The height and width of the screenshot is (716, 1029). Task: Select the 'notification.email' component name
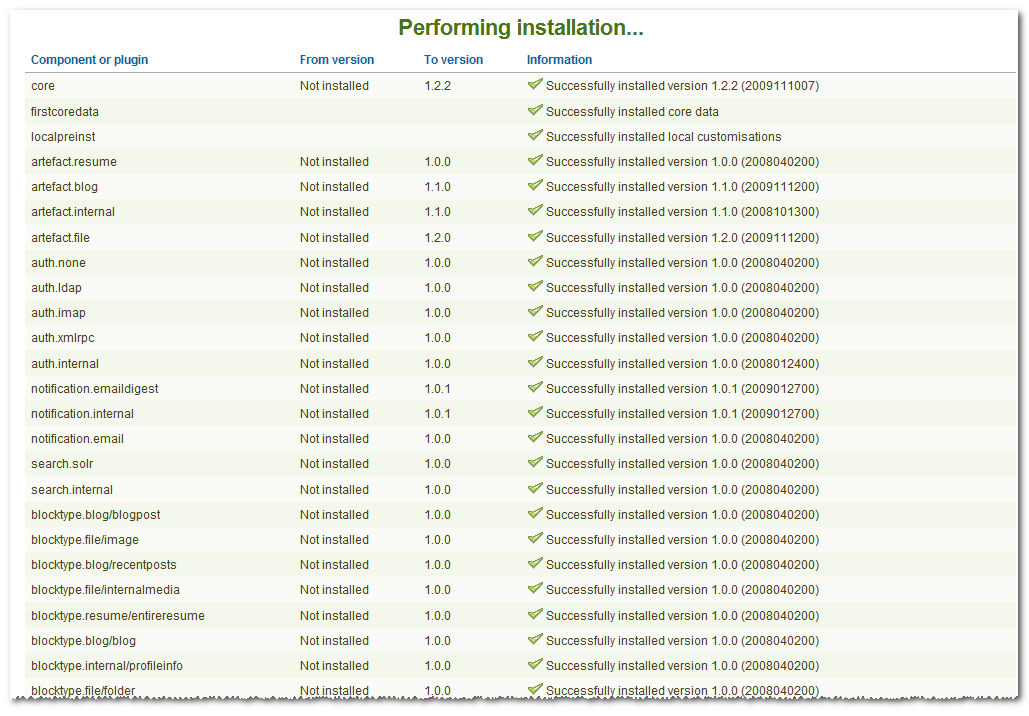(77, 438)
